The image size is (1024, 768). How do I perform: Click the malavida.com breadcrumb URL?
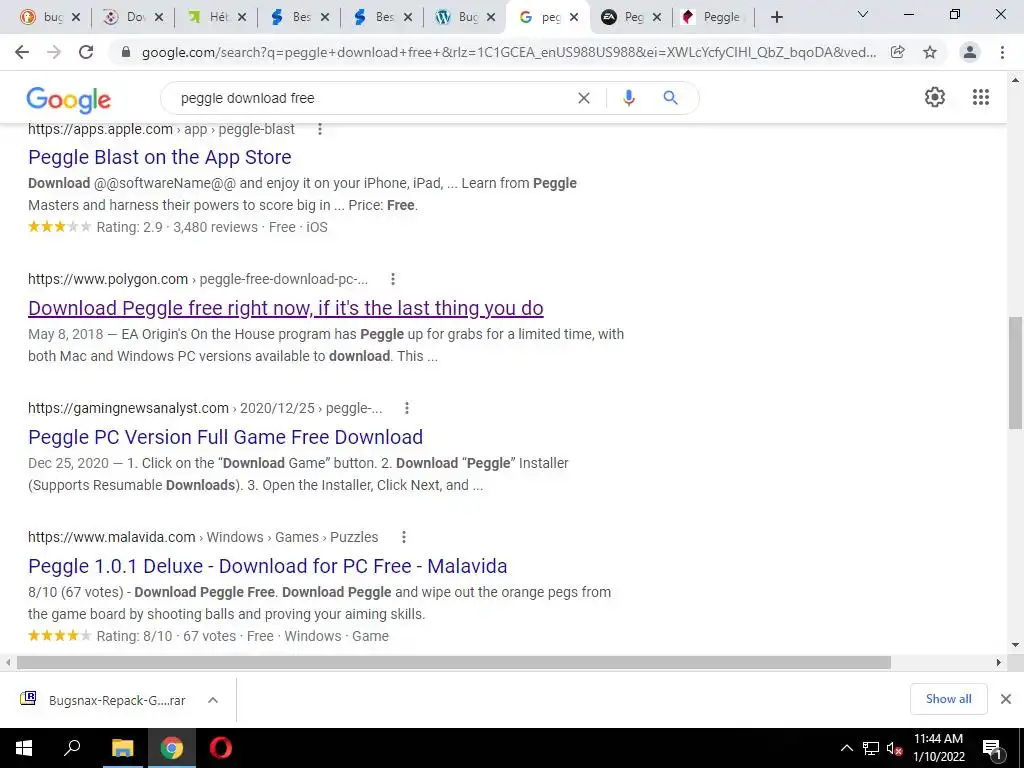pyautogui.click(x=203, y=537)
